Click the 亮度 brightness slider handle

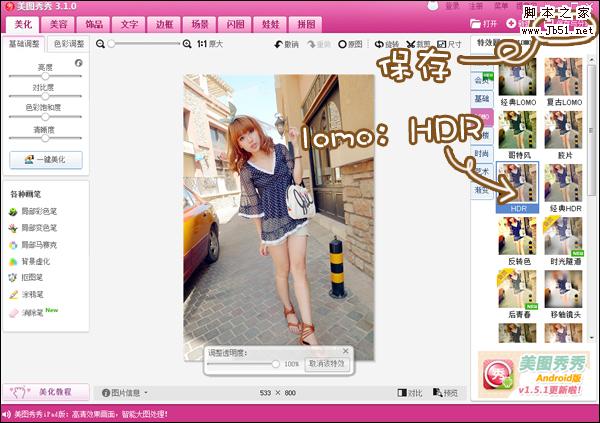(45, 76)
